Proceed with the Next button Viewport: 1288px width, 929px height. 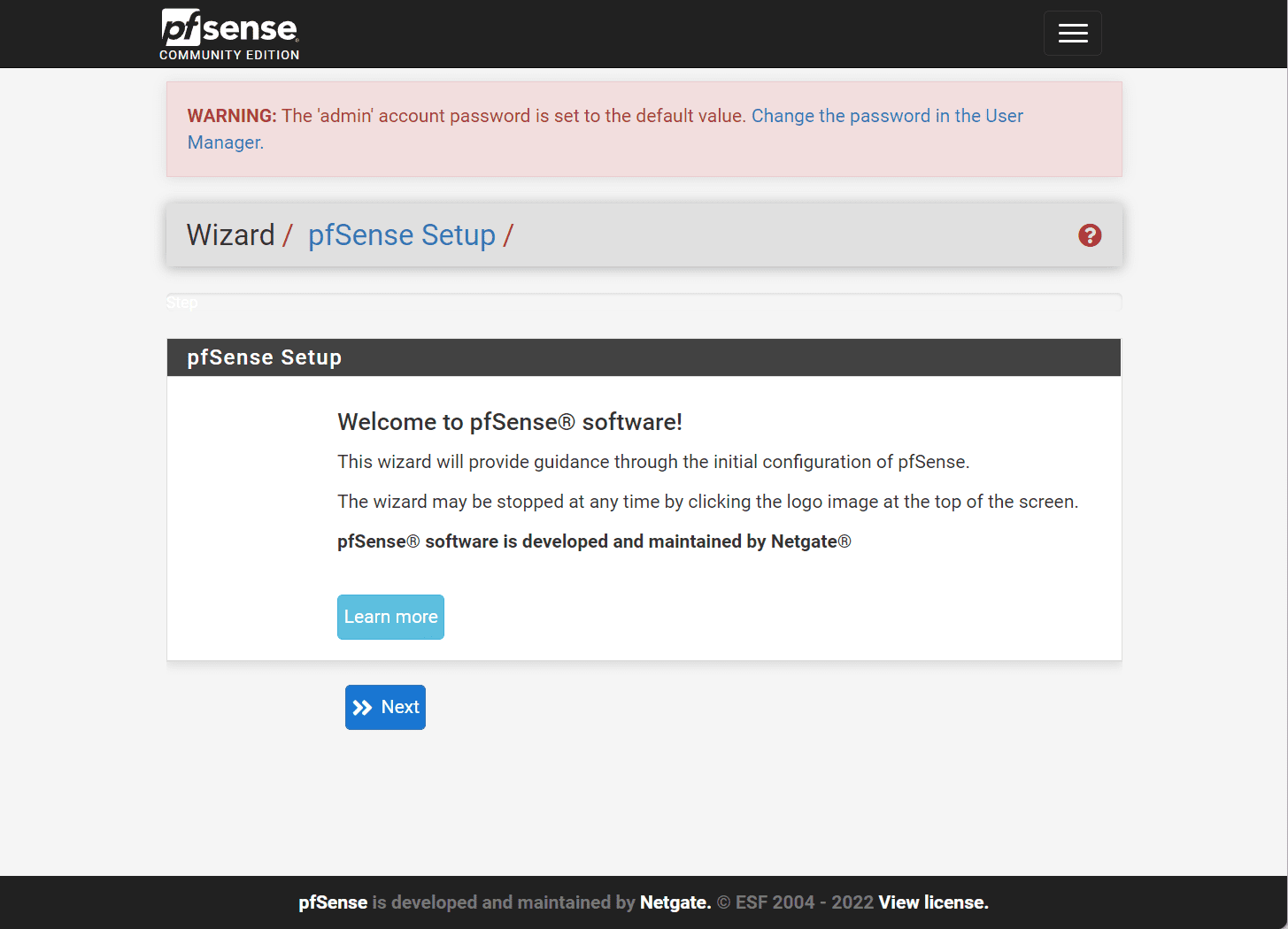point(385,707)
